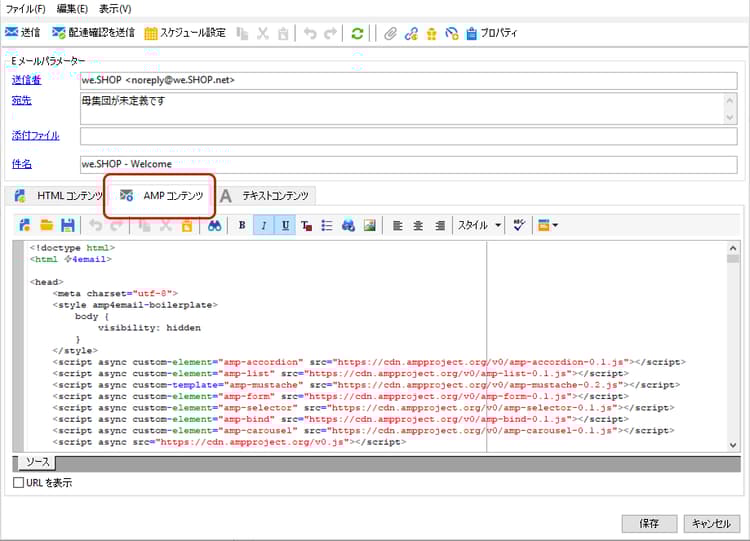Open スケジュール設定 scheduling
The height and width of the screenshot is (541, 750).
185,33
